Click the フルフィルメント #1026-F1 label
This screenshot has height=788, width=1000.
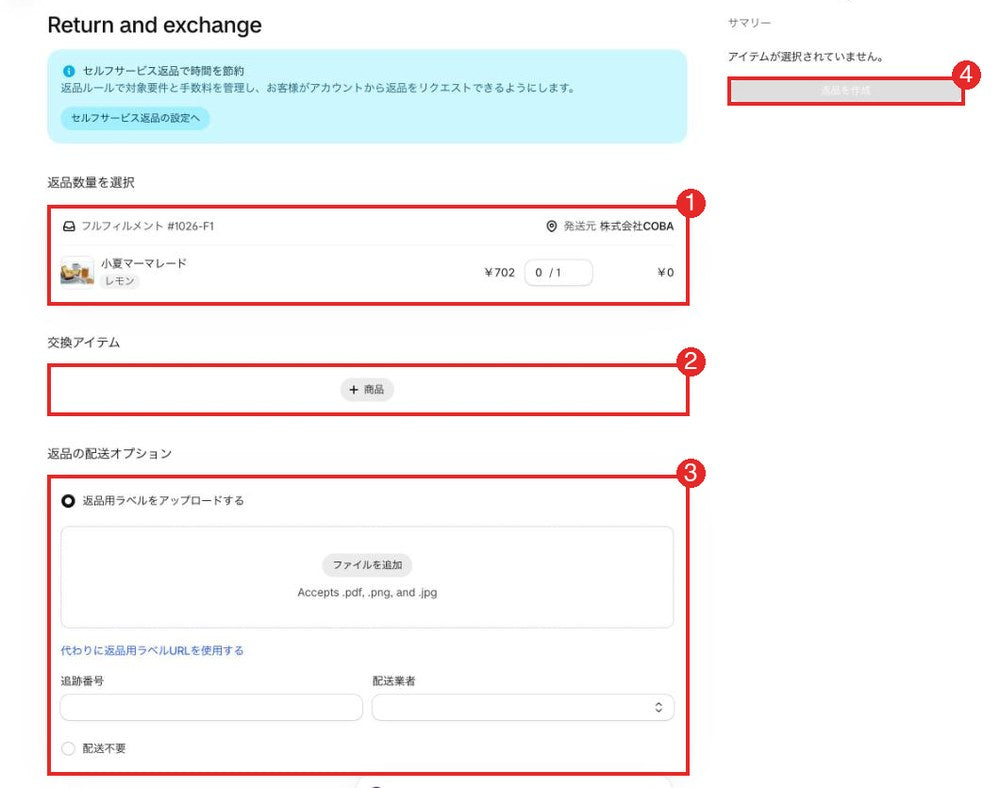(x=148, y=226)
